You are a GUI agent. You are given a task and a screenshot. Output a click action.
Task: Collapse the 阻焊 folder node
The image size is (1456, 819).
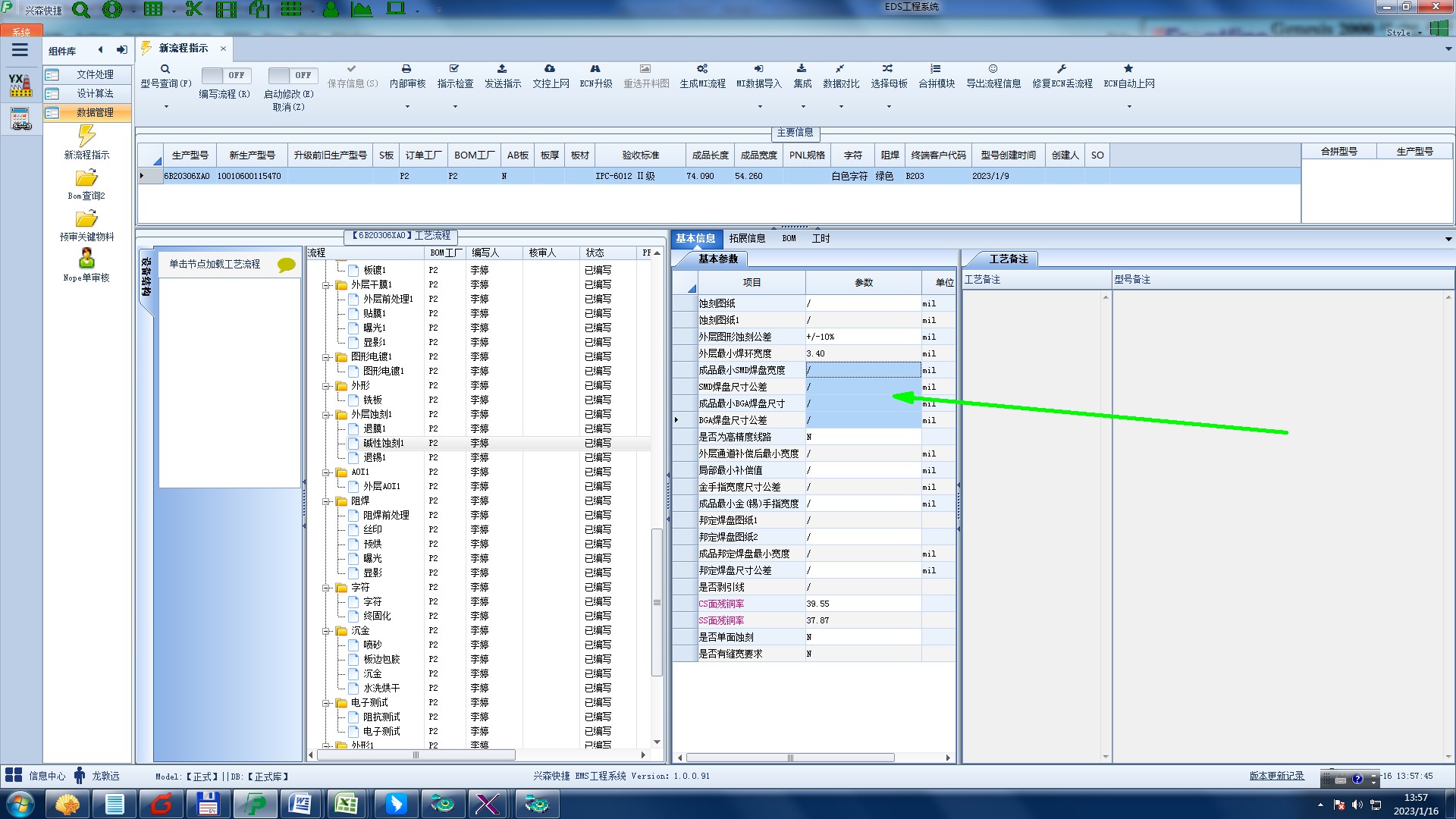tap(326, 501)
